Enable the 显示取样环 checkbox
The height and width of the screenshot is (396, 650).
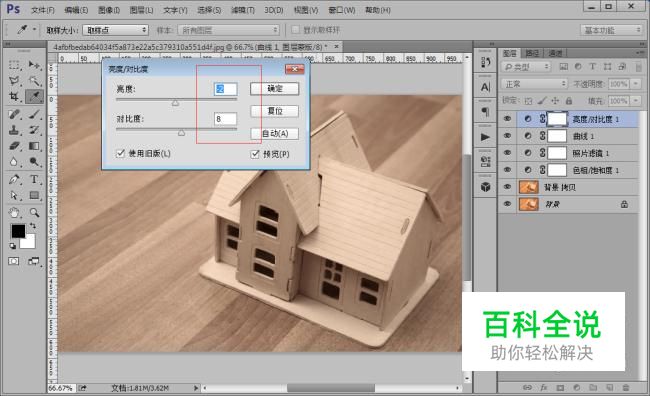[x=295, y=29]
